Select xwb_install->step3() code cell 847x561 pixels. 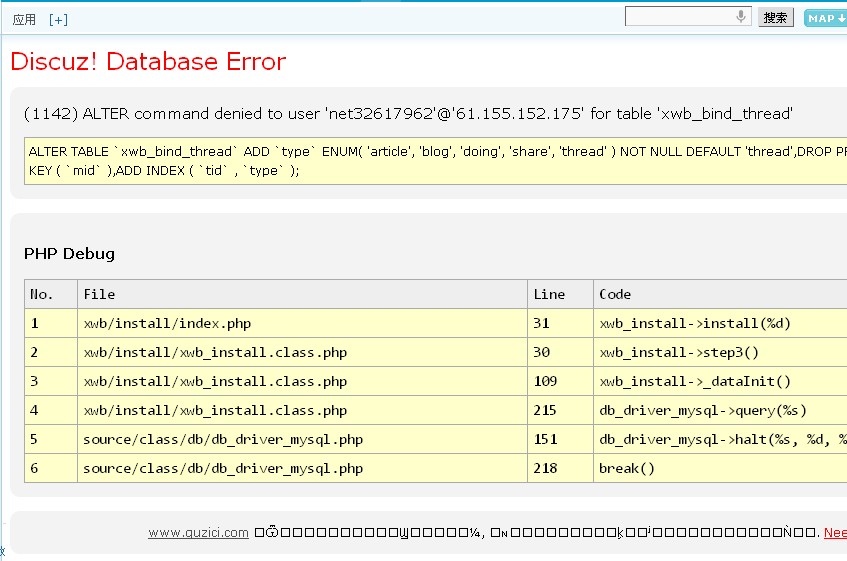[721, 353]
